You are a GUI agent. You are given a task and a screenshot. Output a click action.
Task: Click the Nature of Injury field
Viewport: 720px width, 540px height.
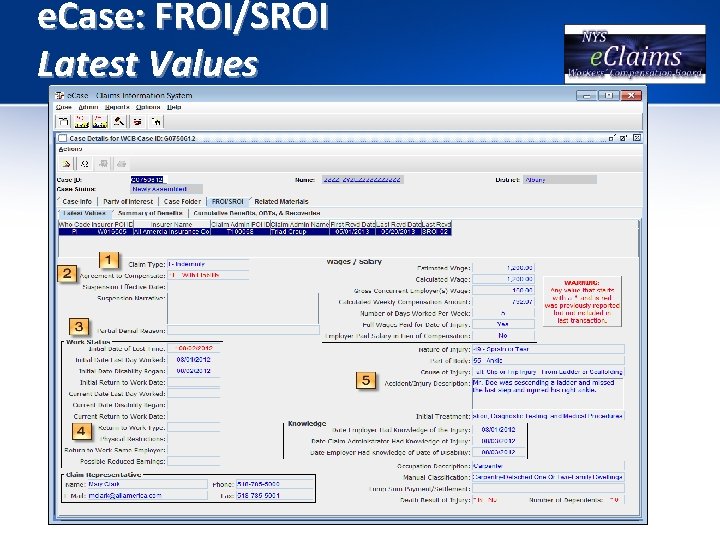click(x=548, y=349)
